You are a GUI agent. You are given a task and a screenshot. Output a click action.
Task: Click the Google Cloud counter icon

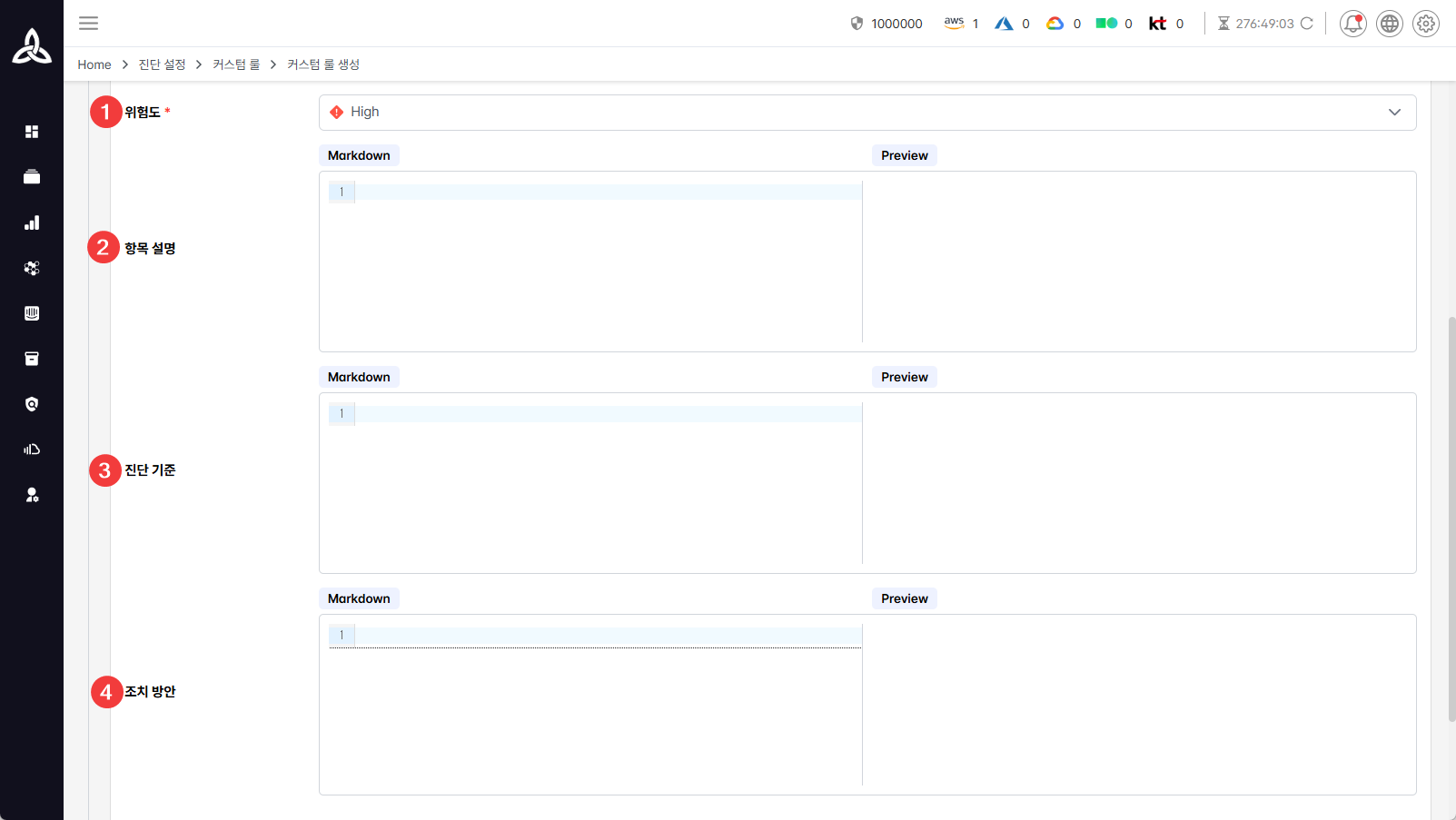[x=1055, y=24]
